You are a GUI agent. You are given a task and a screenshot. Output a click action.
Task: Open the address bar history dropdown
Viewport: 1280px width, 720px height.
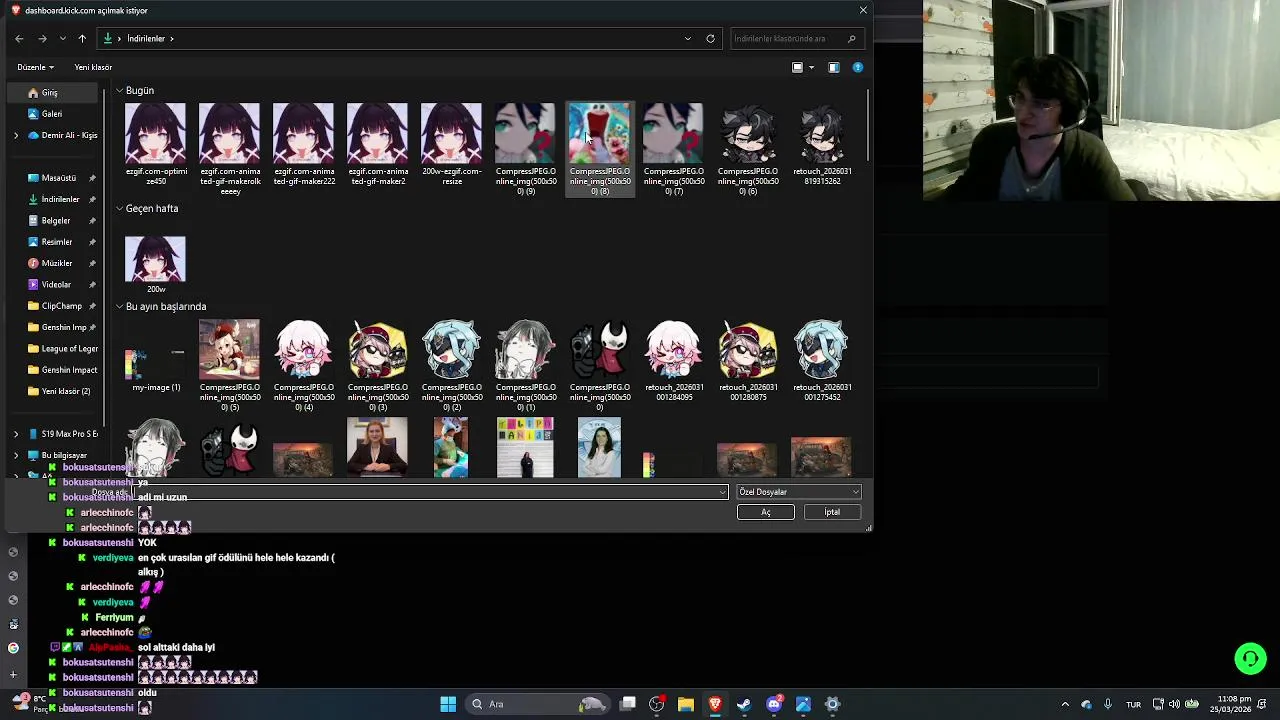[x=687, y=38]
